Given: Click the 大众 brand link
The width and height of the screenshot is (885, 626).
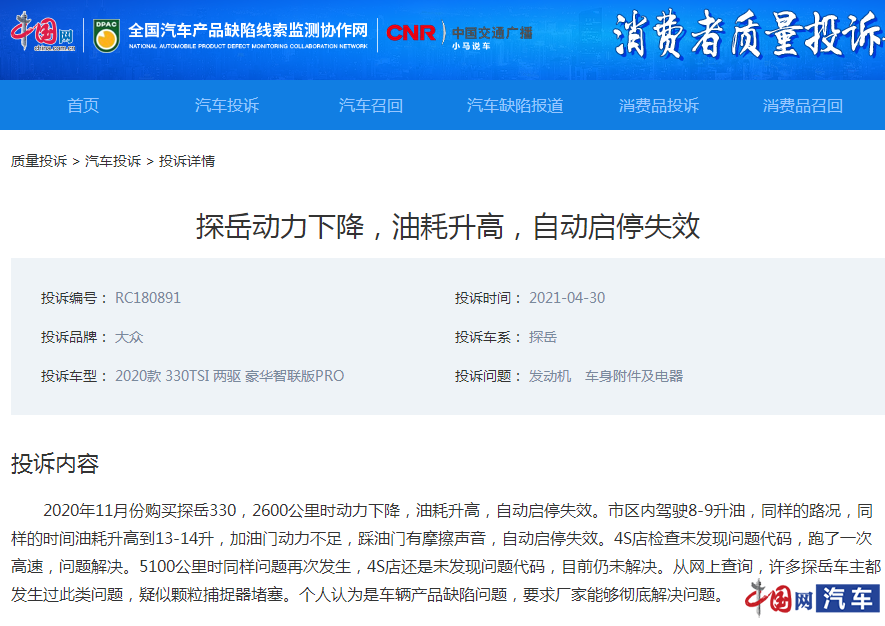Looking at the screenshot, I should 129,337.
